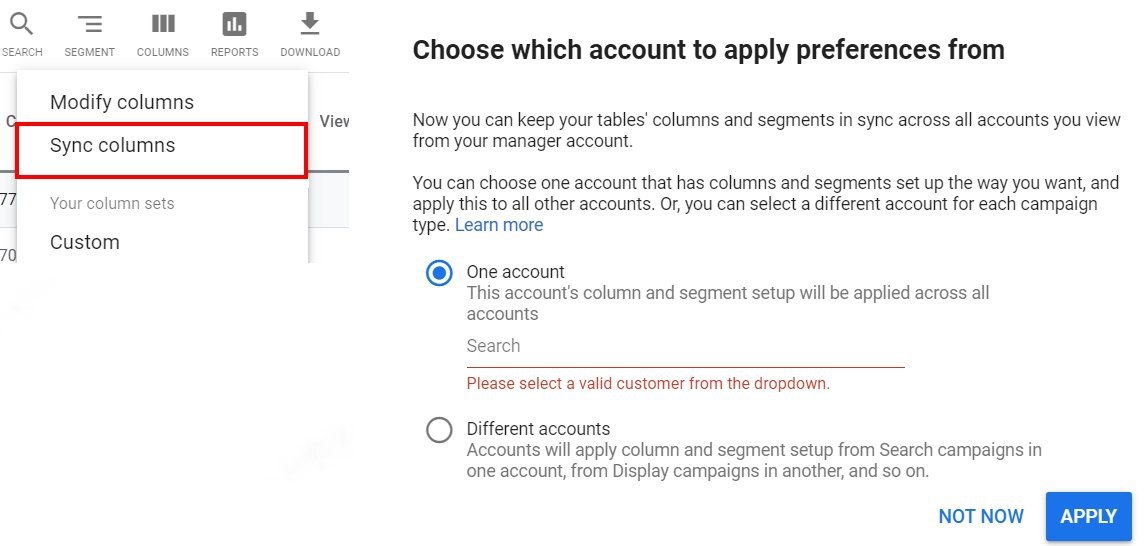
Task: Open the Learn more link
Action: coord(499,225)
